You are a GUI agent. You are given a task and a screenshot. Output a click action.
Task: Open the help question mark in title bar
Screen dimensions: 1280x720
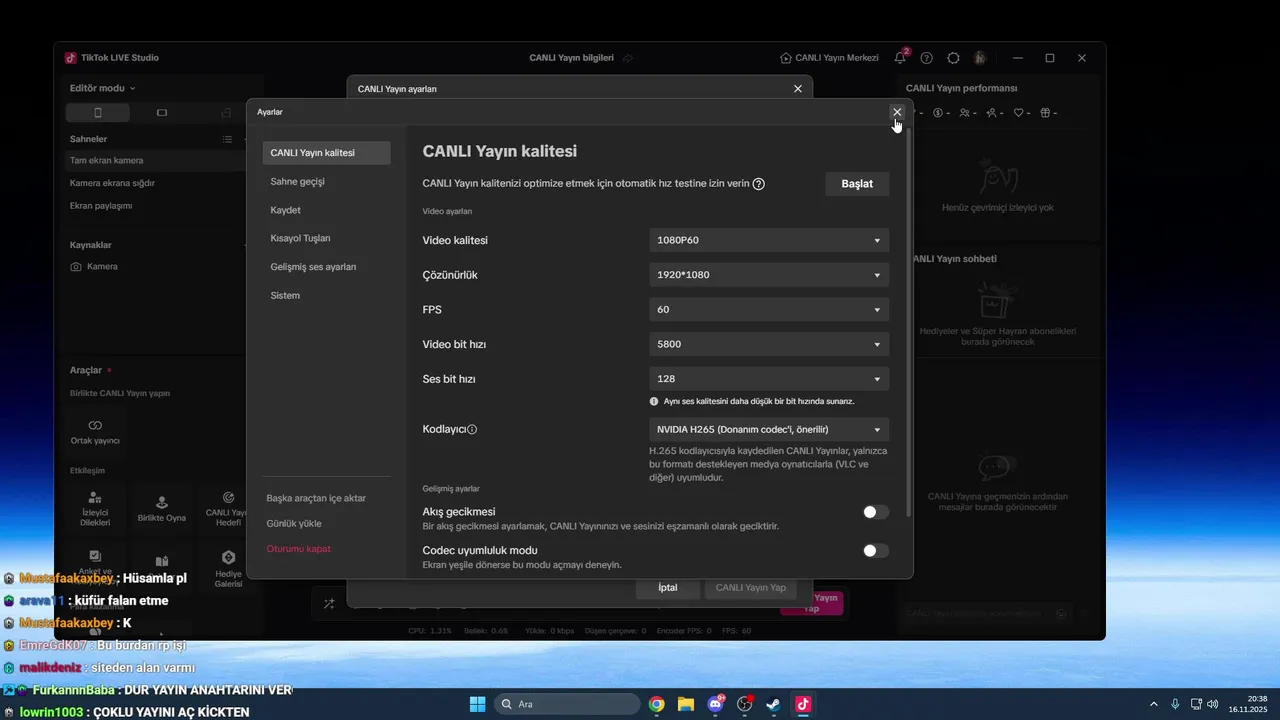927,58
